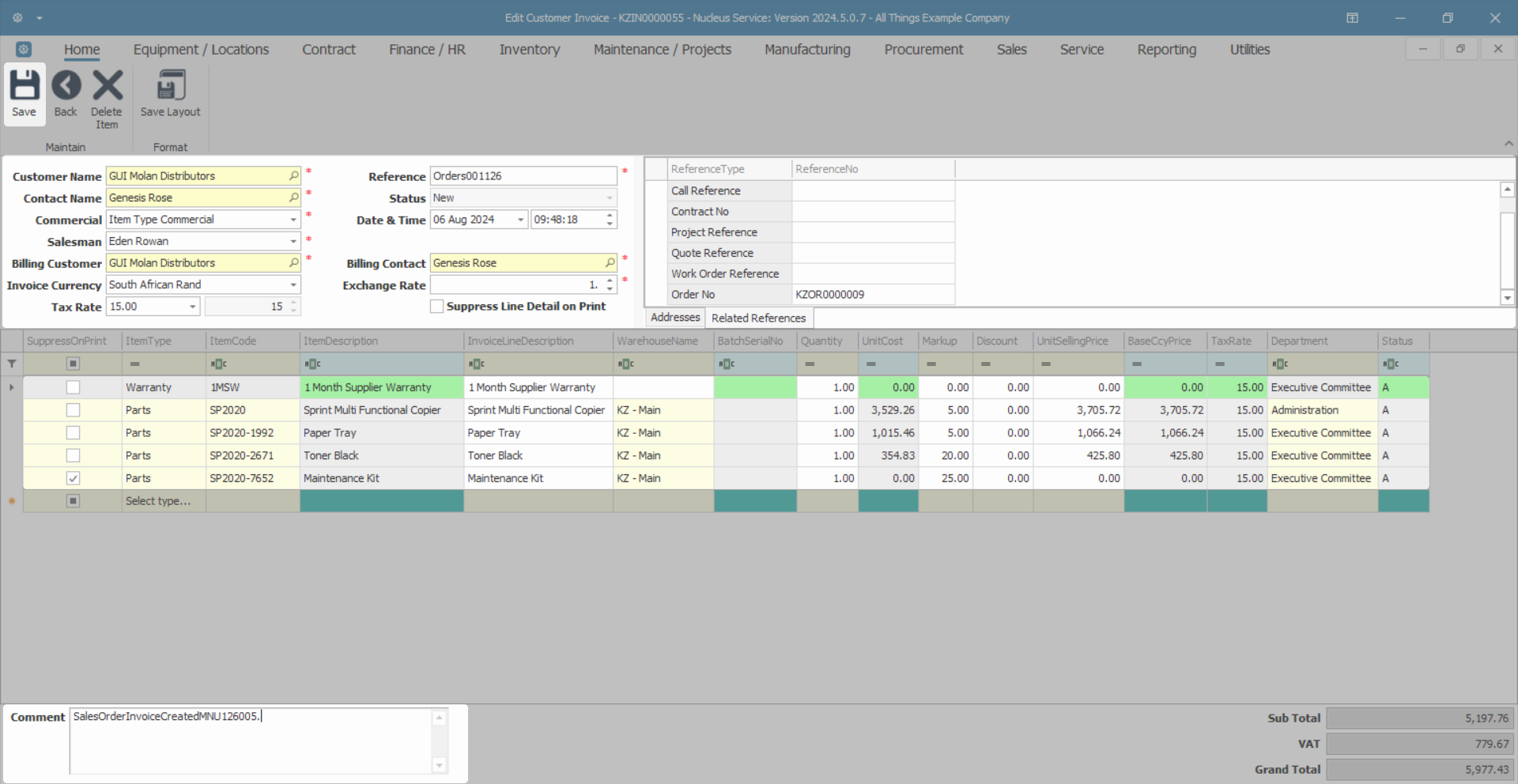Click 'Select type...' in new row
Screen dimensions: 1518x784
pos(158,501)
